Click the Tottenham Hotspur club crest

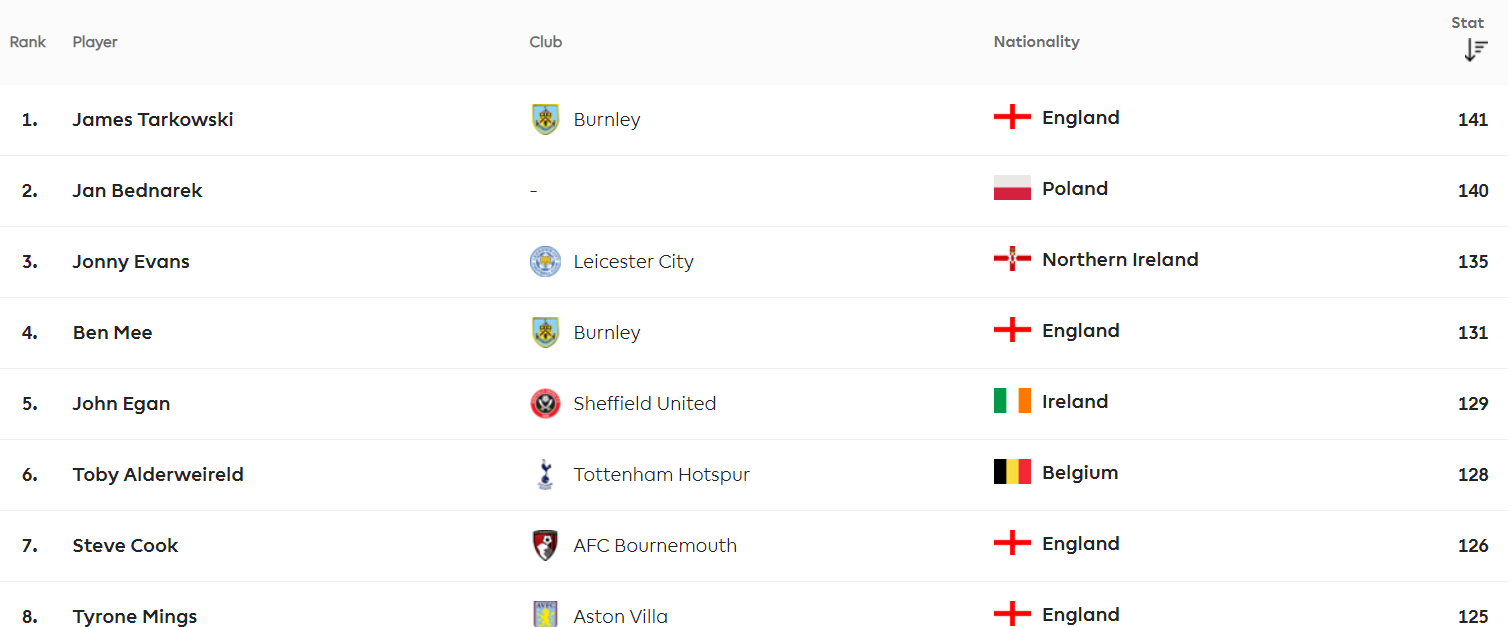point(545,475)
